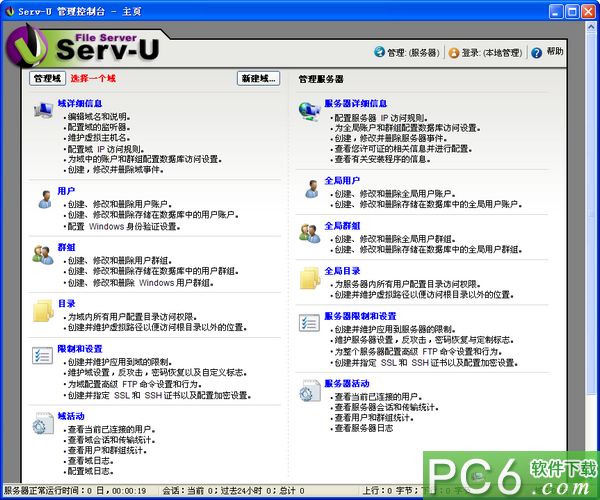This screenshot has height=500, width=600.
Task: Click the 目录 folder icon
Action: point(42,311)
